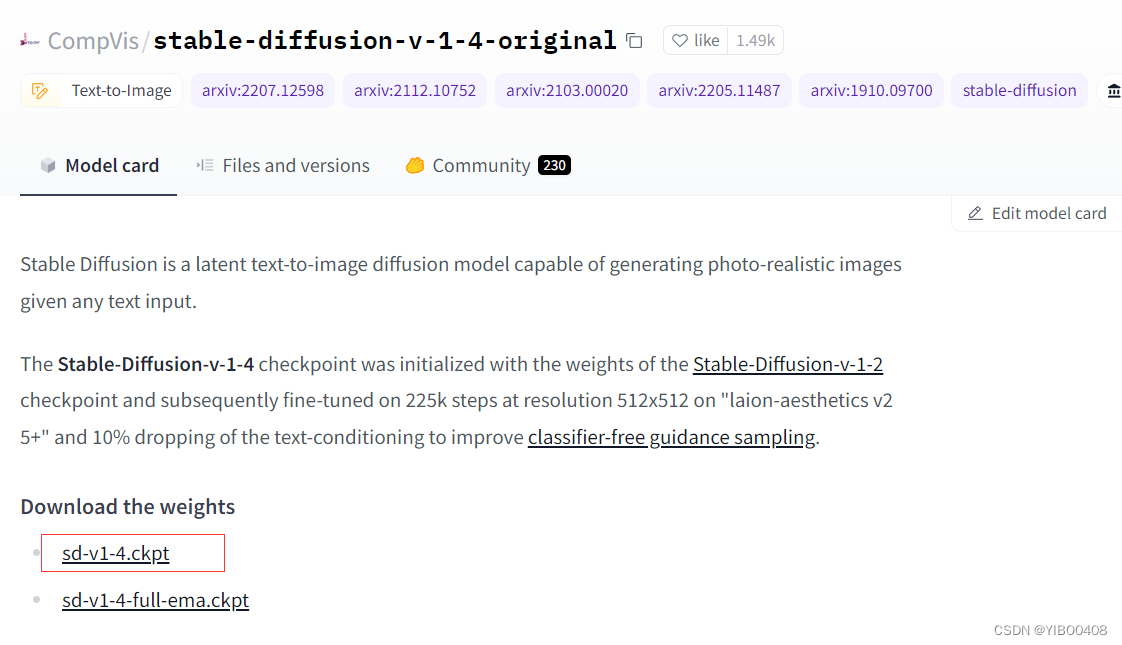Open the Stable-Diffusion-v-1-2 link
This screenshot has width=1122, height=645.
point(788,364)
